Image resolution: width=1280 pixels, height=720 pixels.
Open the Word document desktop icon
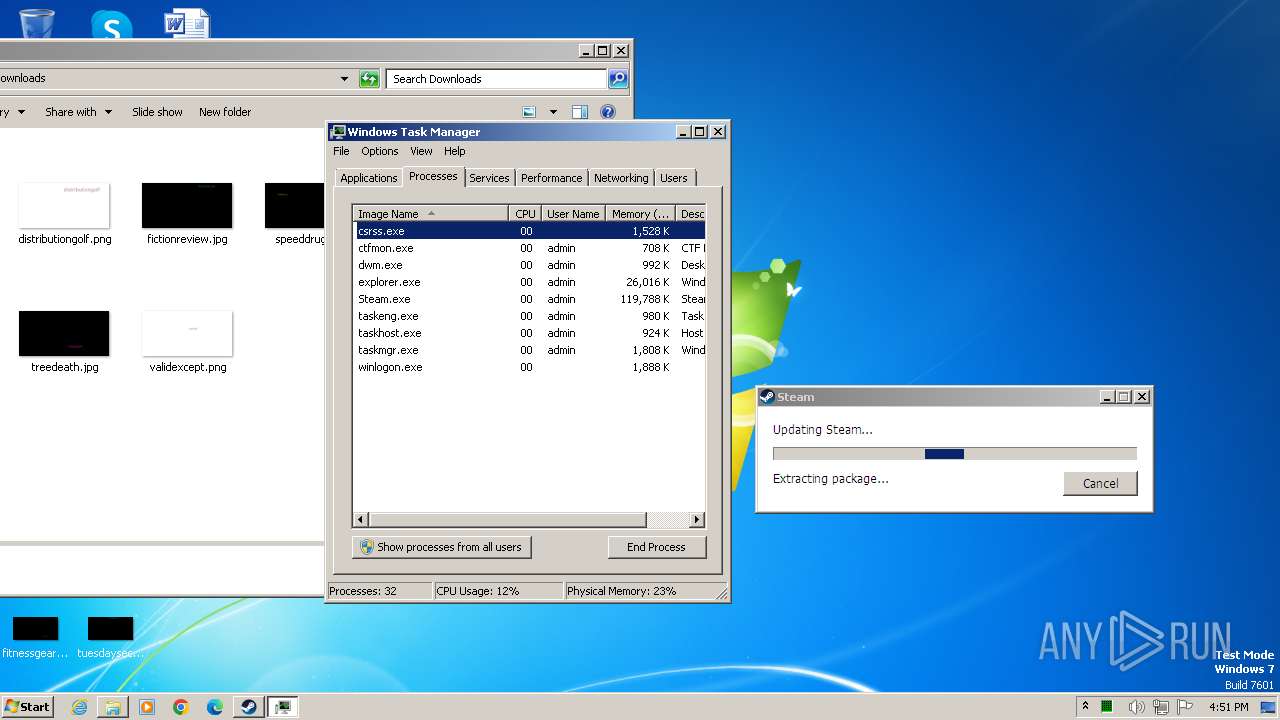(x=187, y=22)
